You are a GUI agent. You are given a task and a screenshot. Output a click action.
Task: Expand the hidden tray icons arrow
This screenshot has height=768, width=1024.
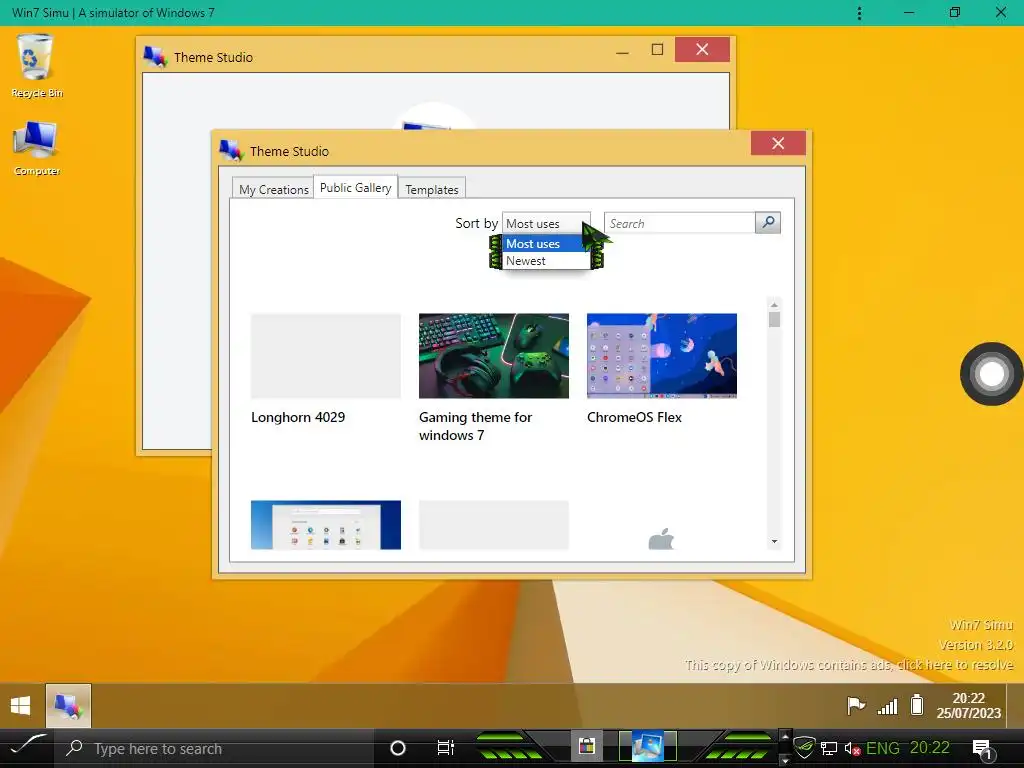(785, 737)
